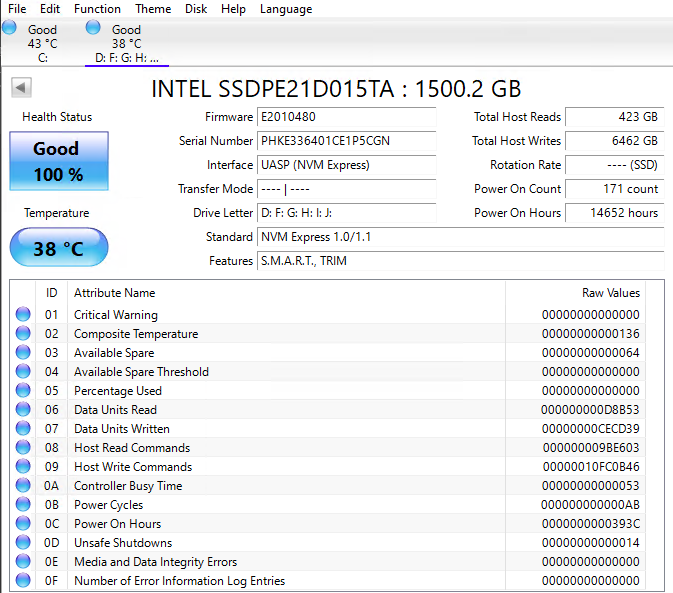
Task: Open the Help menu
Action: click(233, 9)
